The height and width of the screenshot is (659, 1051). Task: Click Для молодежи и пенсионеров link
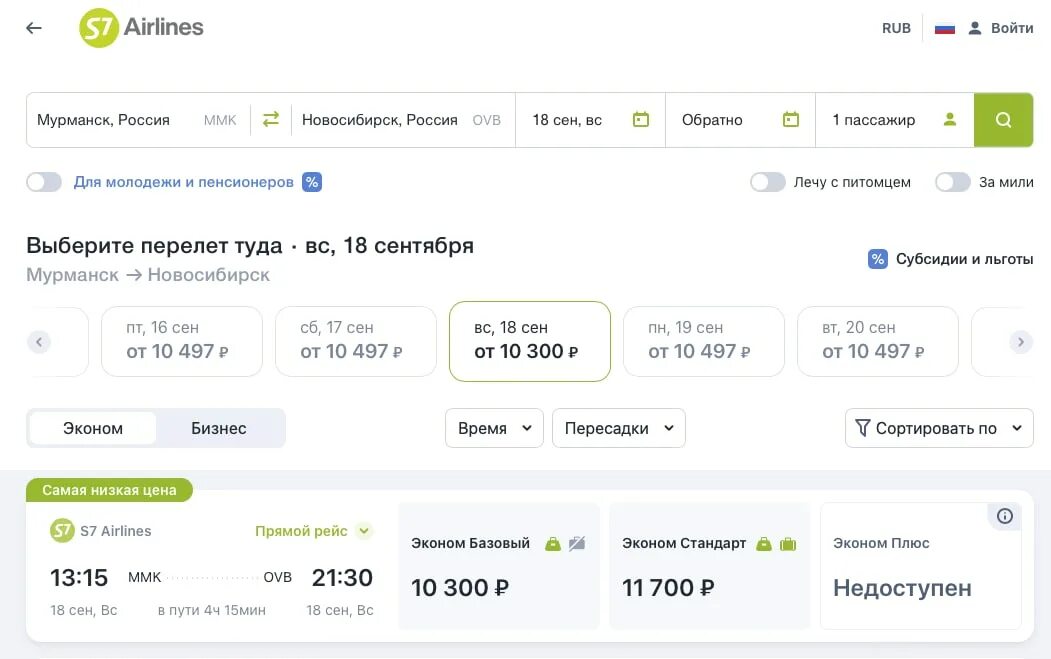pos(184,182)
